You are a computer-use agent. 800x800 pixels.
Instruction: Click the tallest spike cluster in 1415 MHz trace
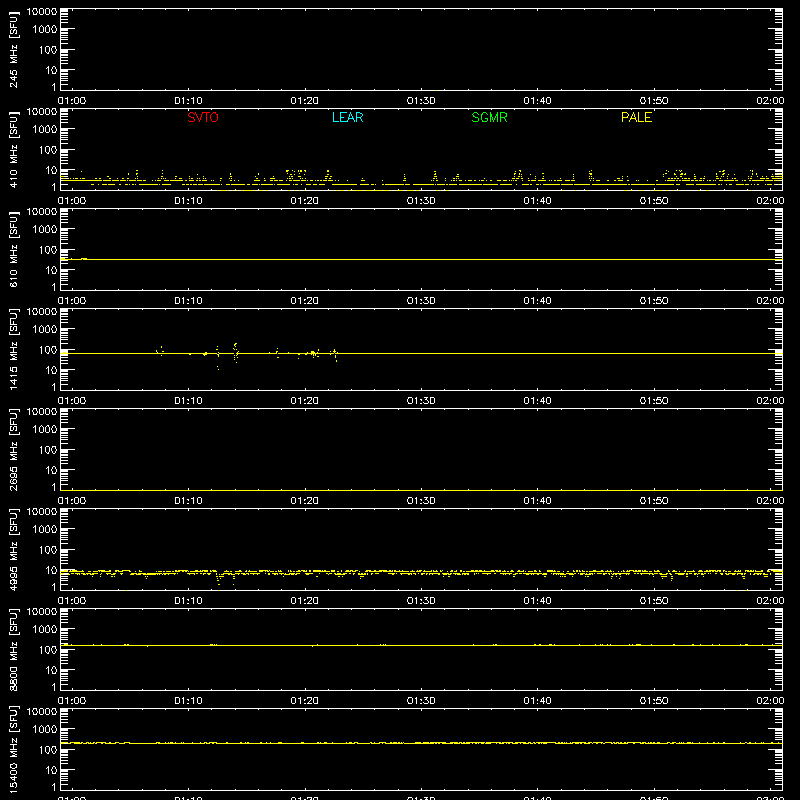pyautogui.click(x=235, y=352)
